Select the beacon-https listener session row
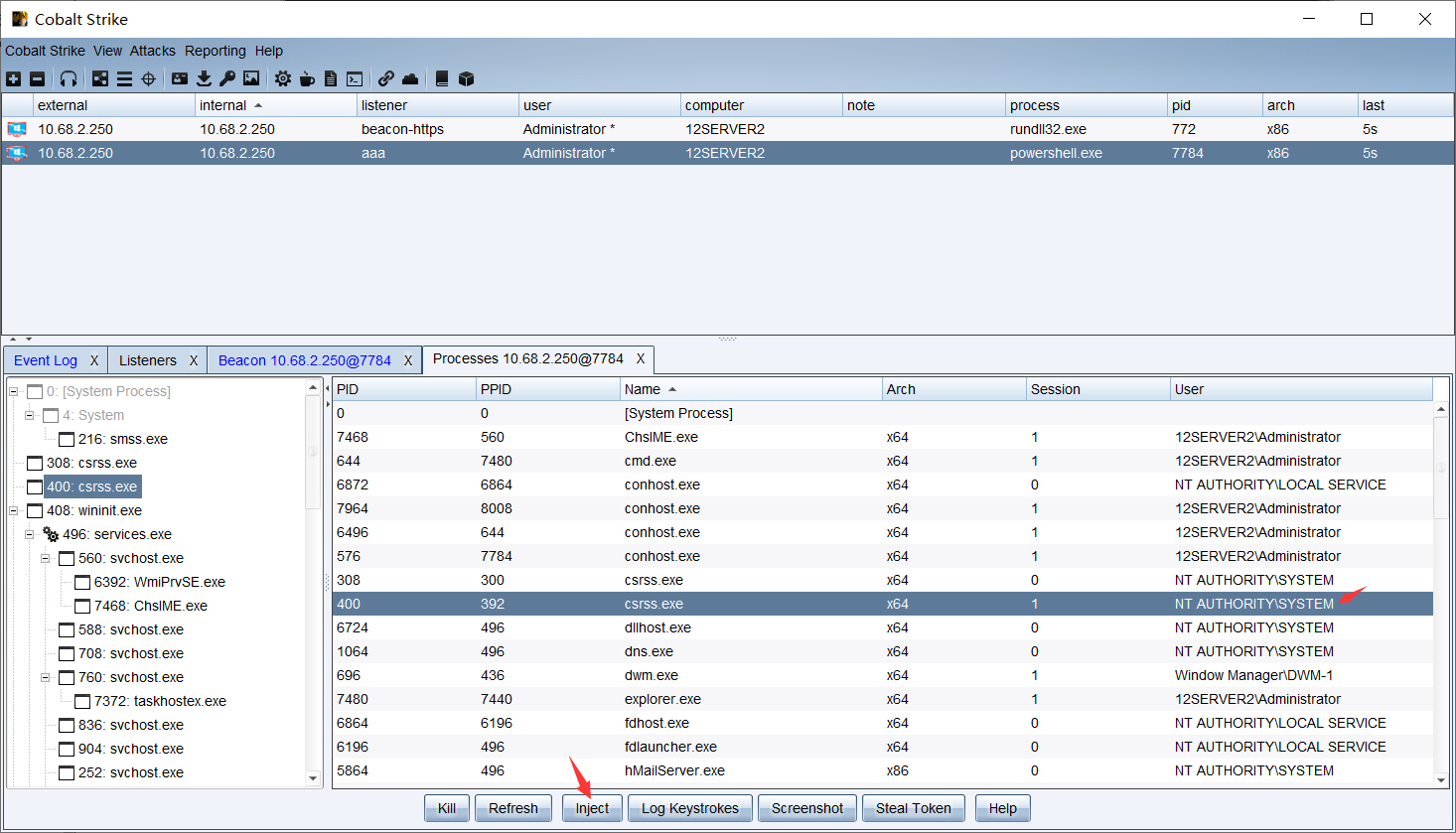The width and height of the screenshot is (1456, 833). pos(728,129)
